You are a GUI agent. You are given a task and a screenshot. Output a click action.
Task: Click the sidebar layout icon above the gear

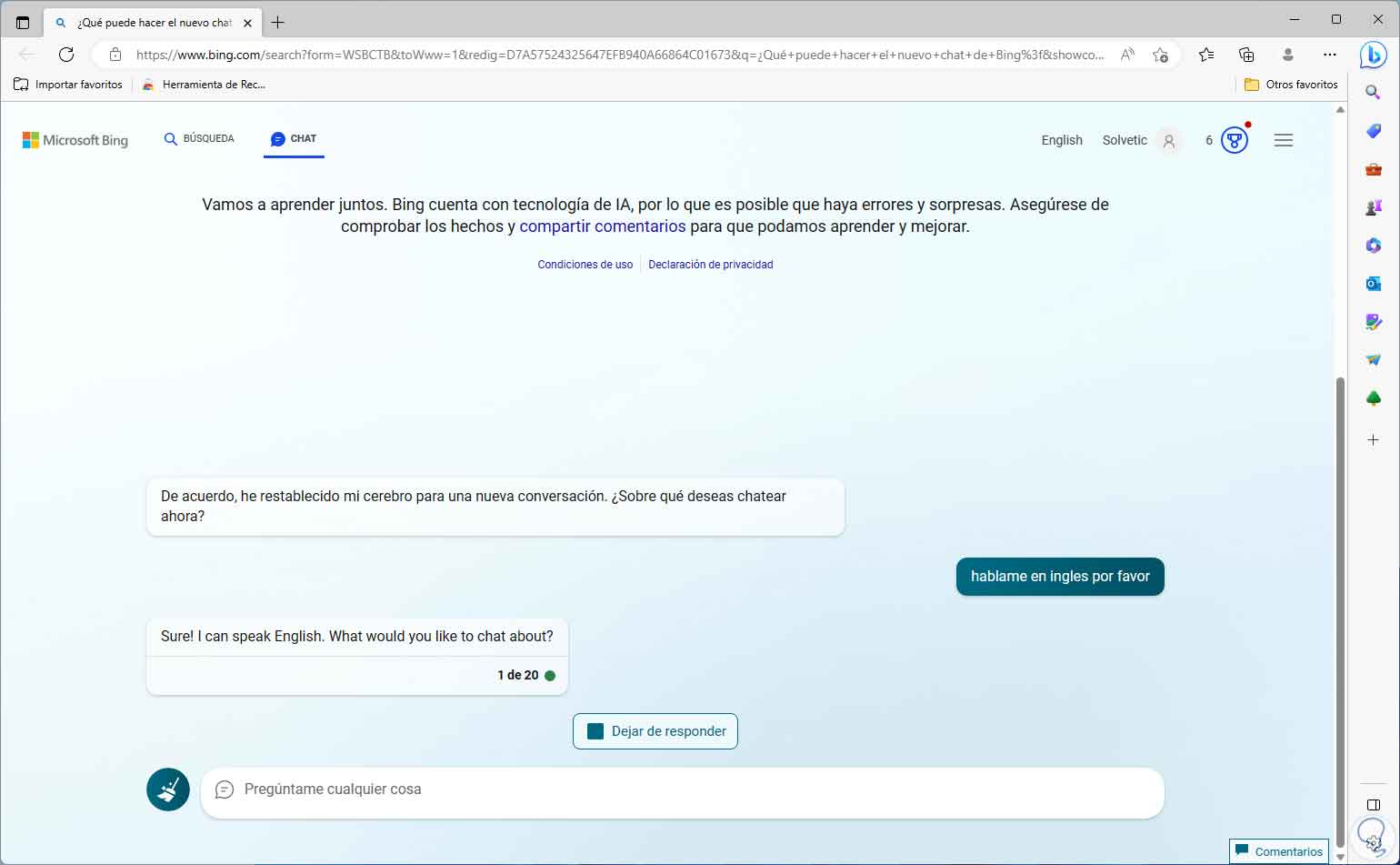pos(1374,805)
